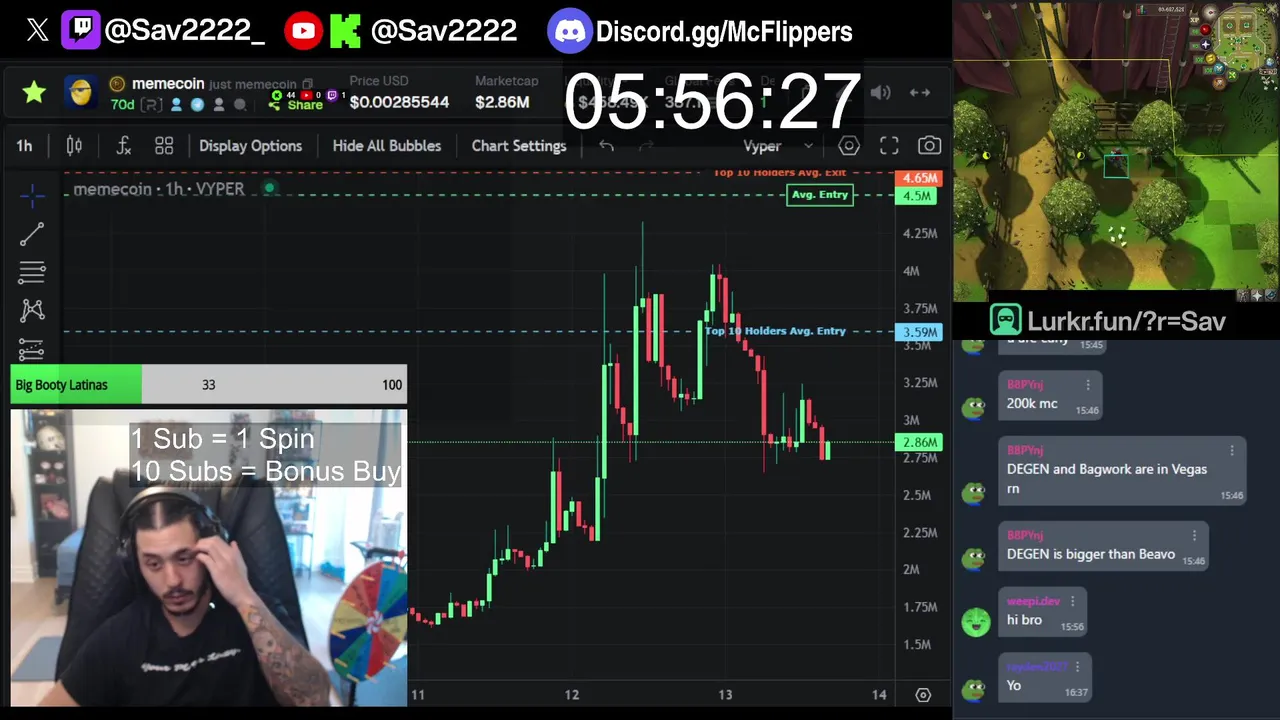Click the memecoin 1h VYPER chart legend

click(x=158, y=189)
